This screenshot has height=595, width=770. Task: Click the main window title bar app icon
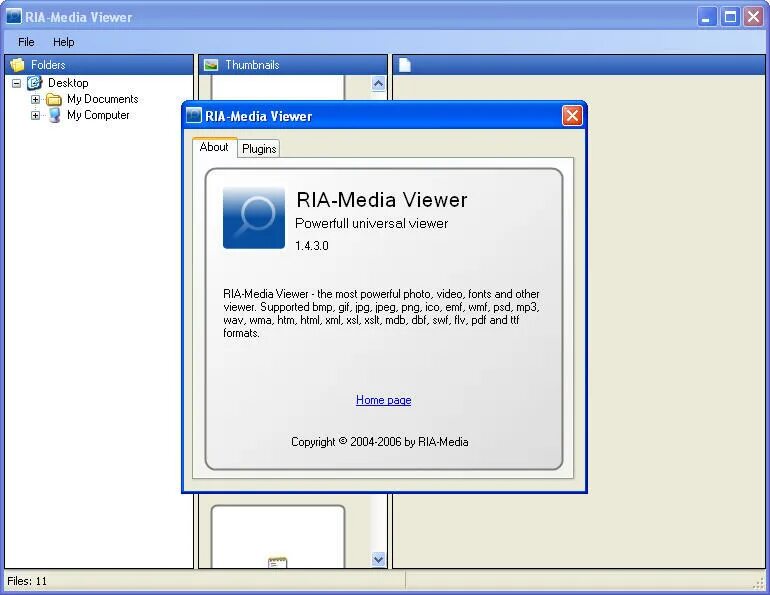pos(14,16)
